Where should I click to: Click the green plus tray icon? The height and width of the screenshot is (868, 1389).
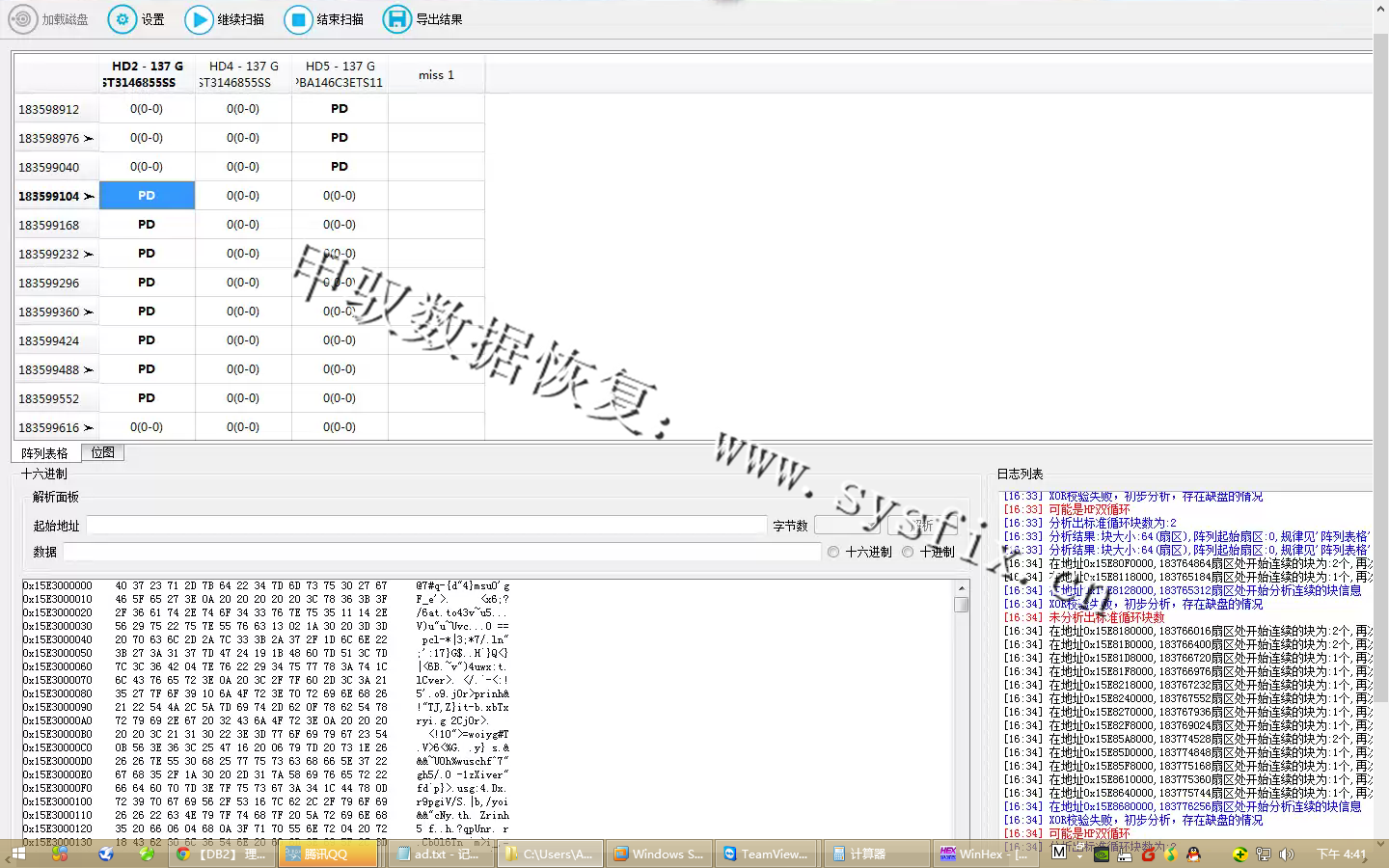(1239, 854)
